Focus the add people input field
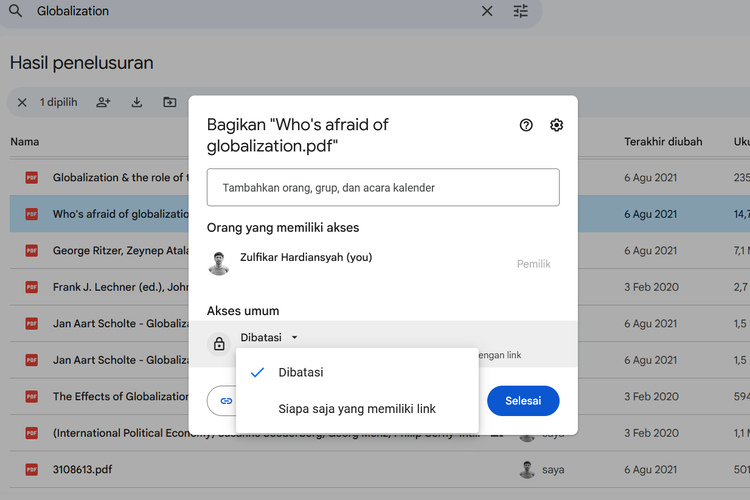750x500 pixels. point(383,187)
